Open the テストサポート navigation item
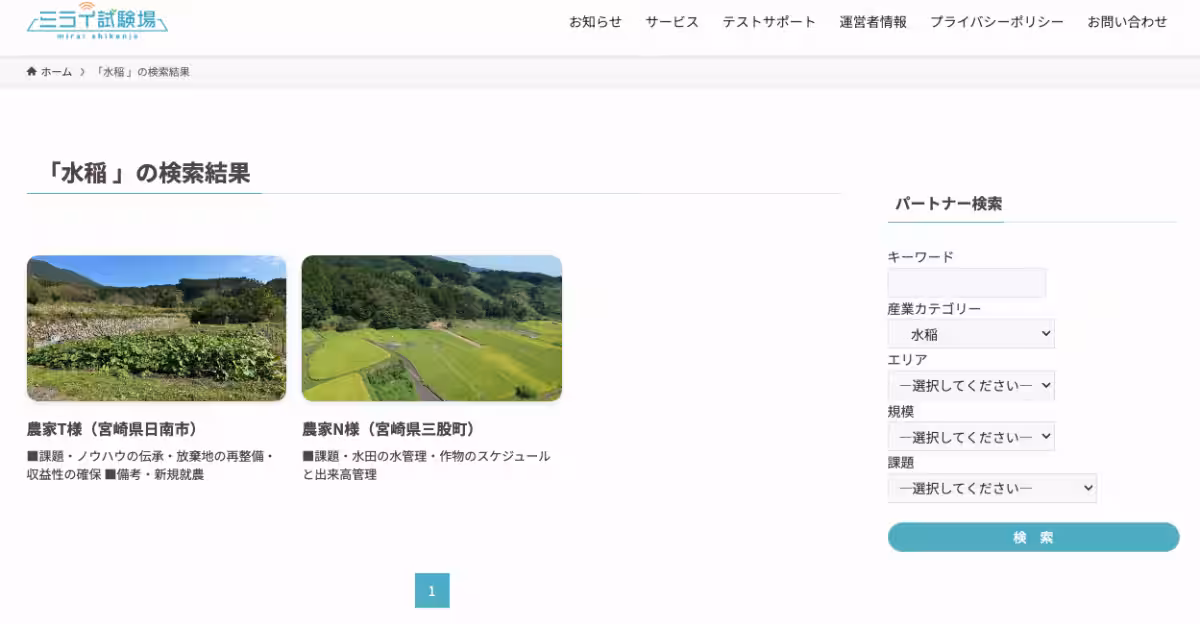The height and width of the screenshot is (624, 1200). coord(768,20)
